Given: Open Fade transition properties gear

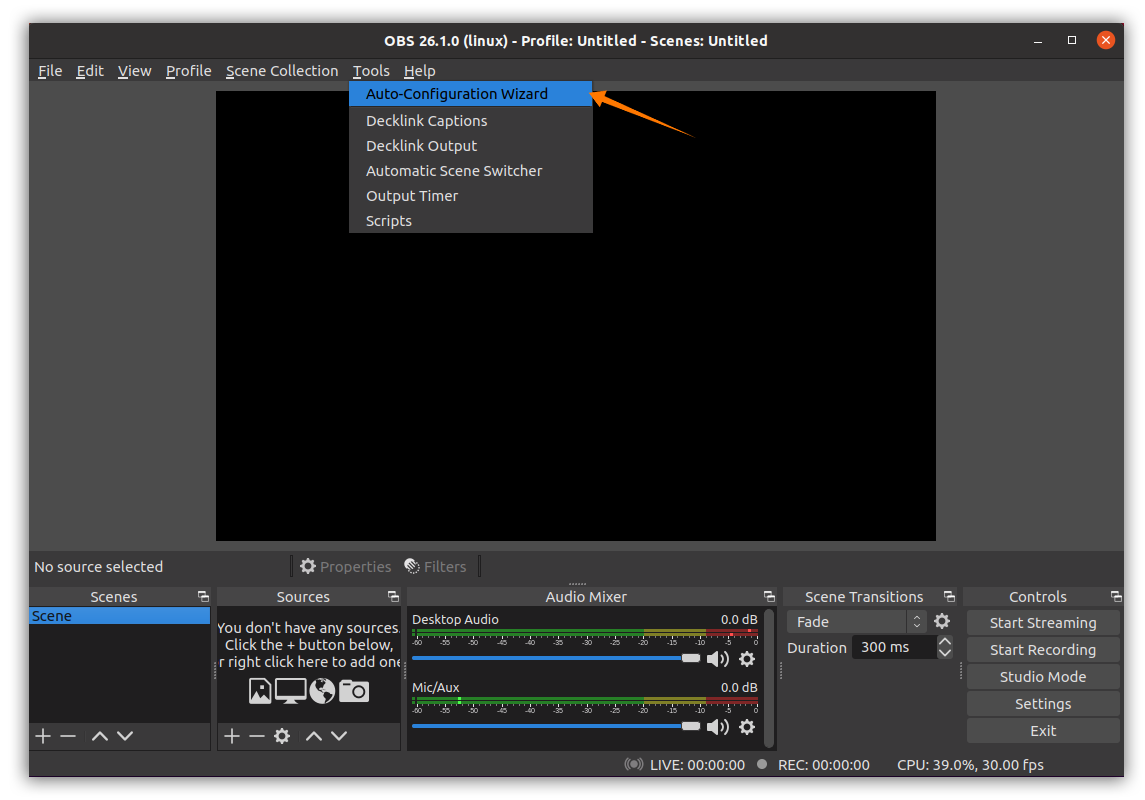Looking at the screenshot, I should [942, 621].
